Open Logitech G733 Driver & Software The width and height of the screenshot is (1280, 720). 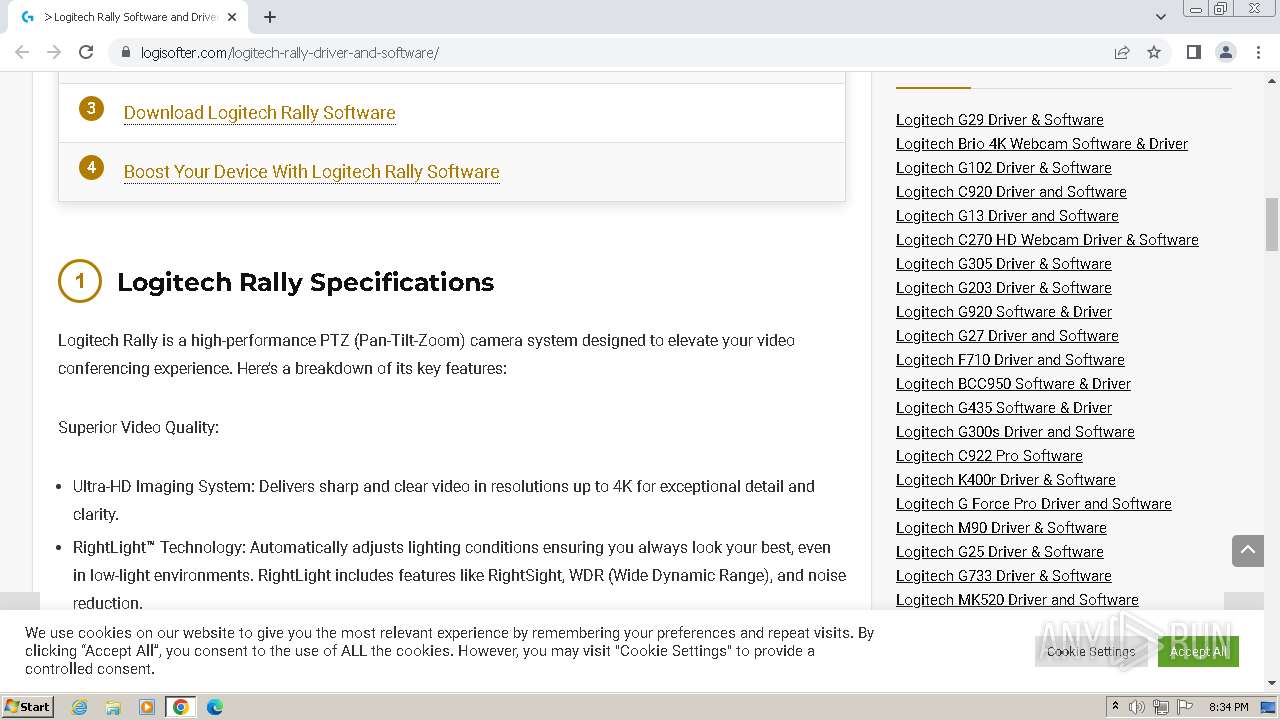tap(1004, 575)
